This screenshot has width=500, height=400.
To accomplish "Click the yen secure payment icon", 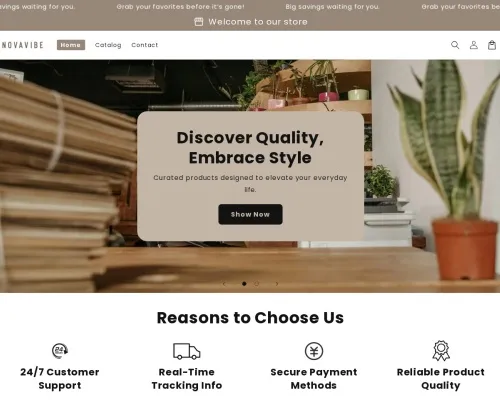I will (x=314, y=351).
